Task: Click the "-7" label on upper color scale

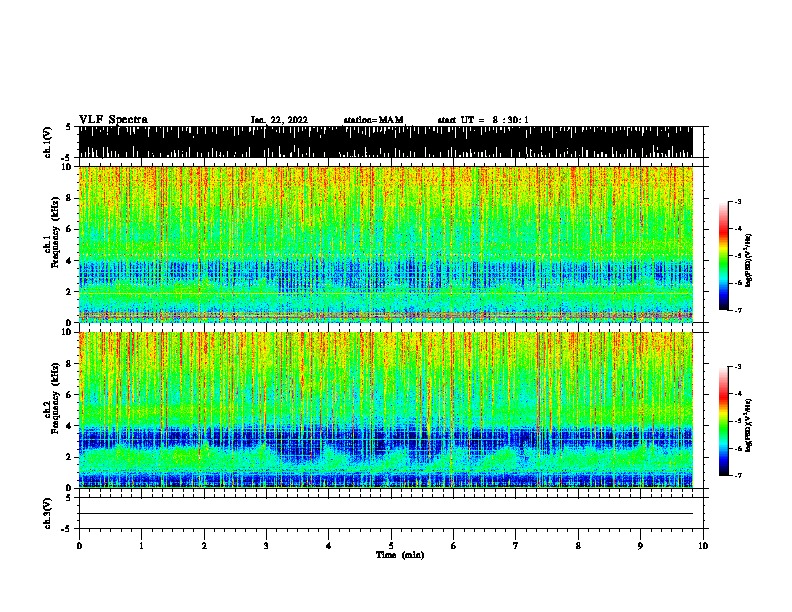Action: (x=737, y=310)
